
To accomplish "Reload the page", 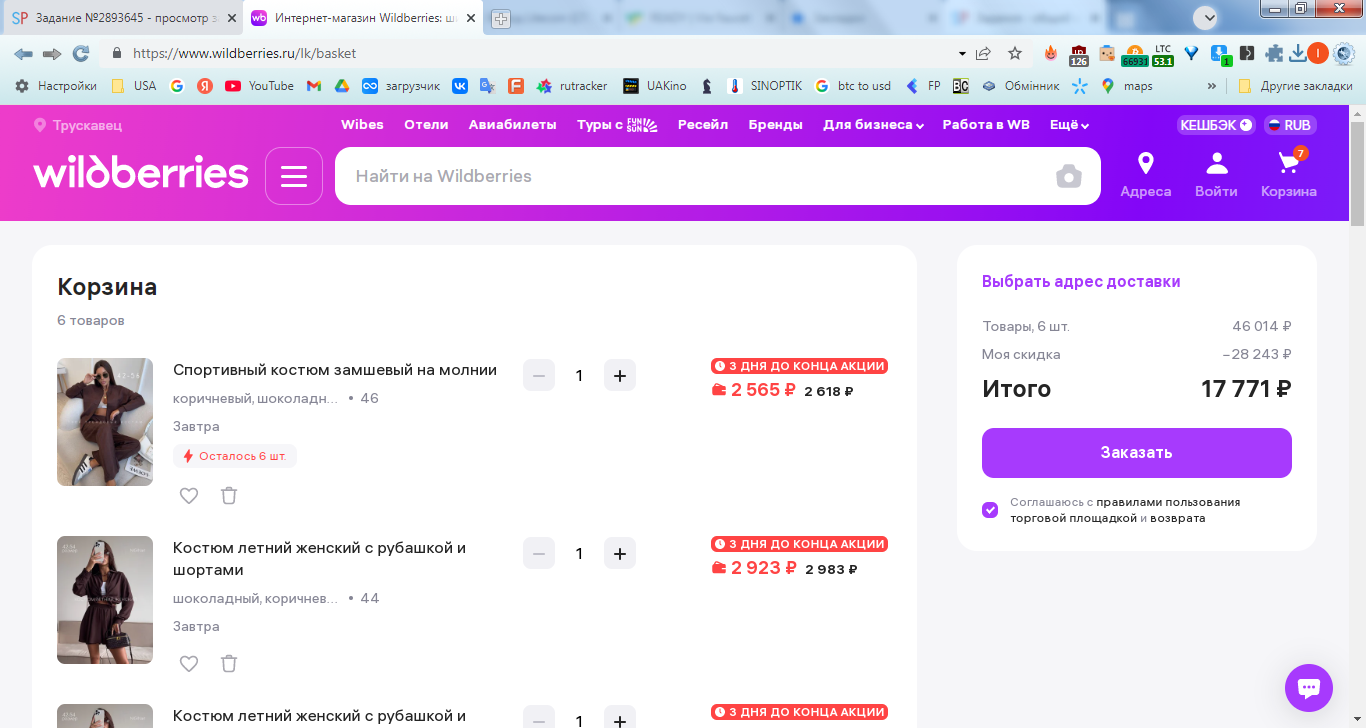I will coord(81,53).
